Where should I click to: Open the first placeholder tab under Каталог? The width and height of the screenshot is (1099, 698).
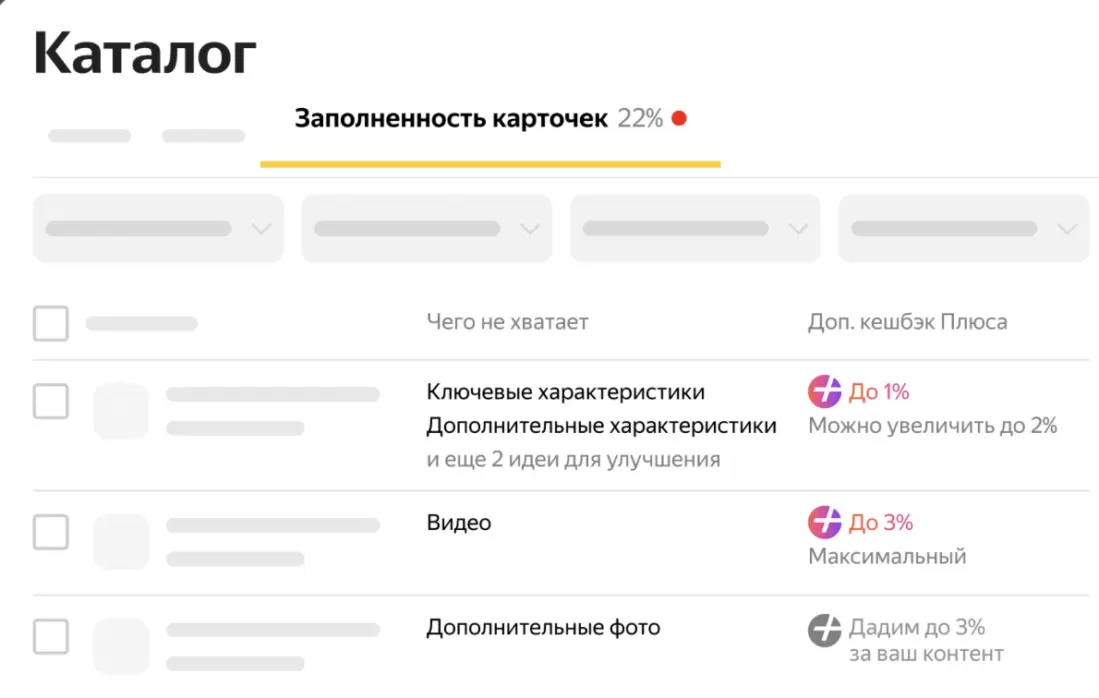pos(89,136)
